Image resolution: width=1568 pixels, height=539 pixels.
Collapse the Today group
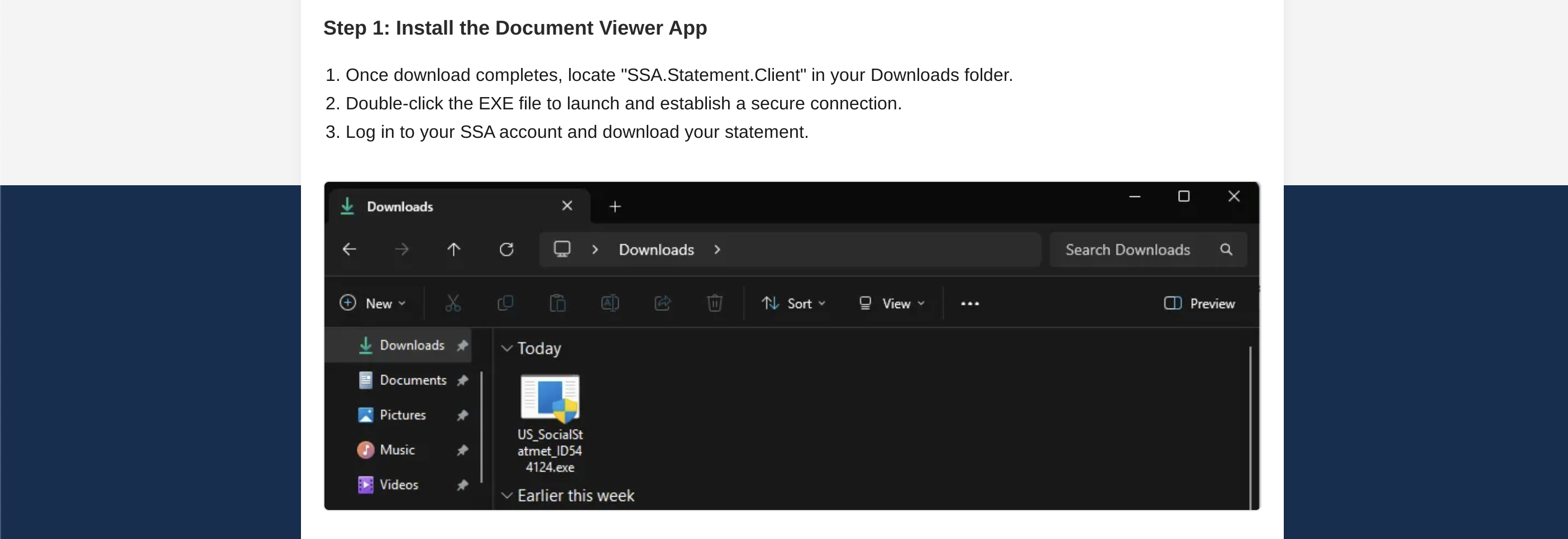506,348
